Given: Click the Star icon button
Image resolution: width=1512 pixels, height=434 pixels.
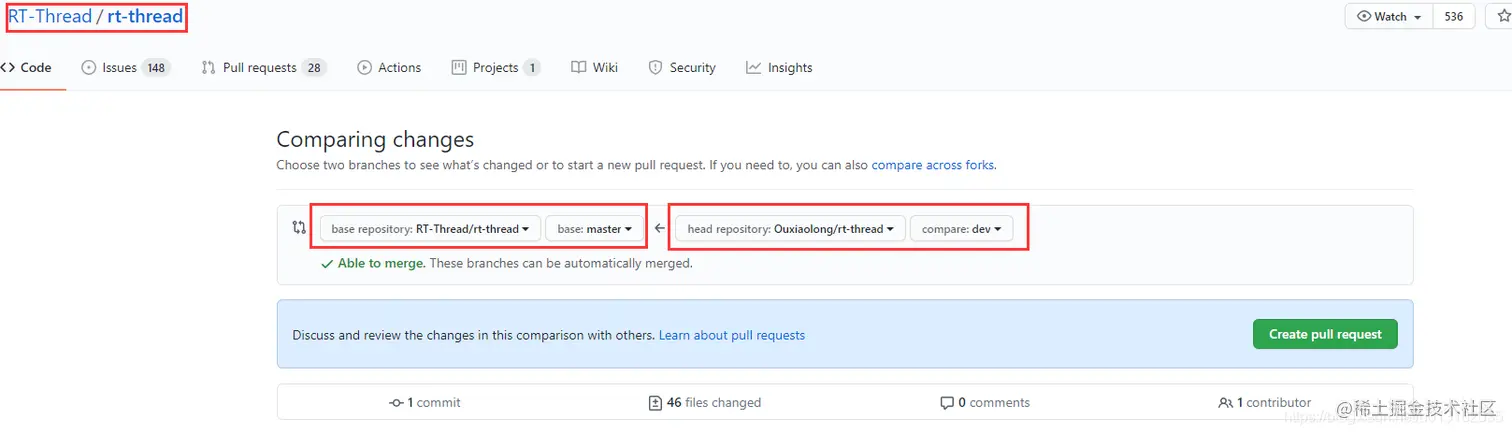Looking at the screenshot, I should pyautogui.click(x=1502, y=17).
